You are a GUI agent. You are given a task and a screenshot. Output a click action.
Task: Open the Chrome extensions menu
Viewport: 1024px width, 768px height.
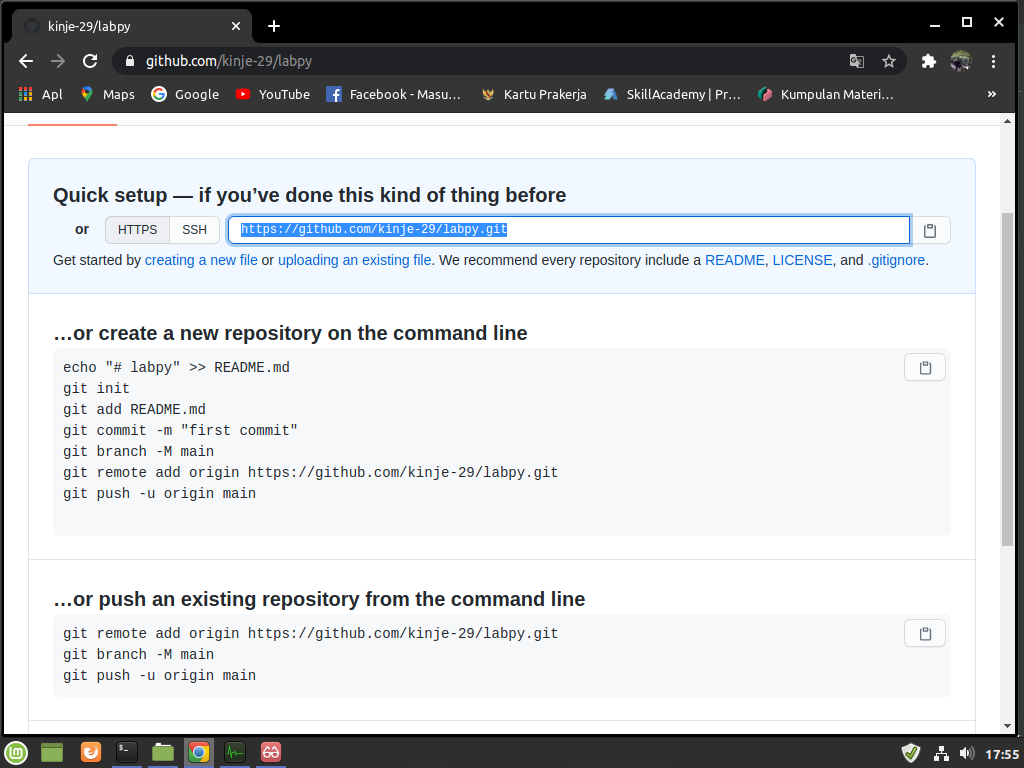(x=929, y=61)
